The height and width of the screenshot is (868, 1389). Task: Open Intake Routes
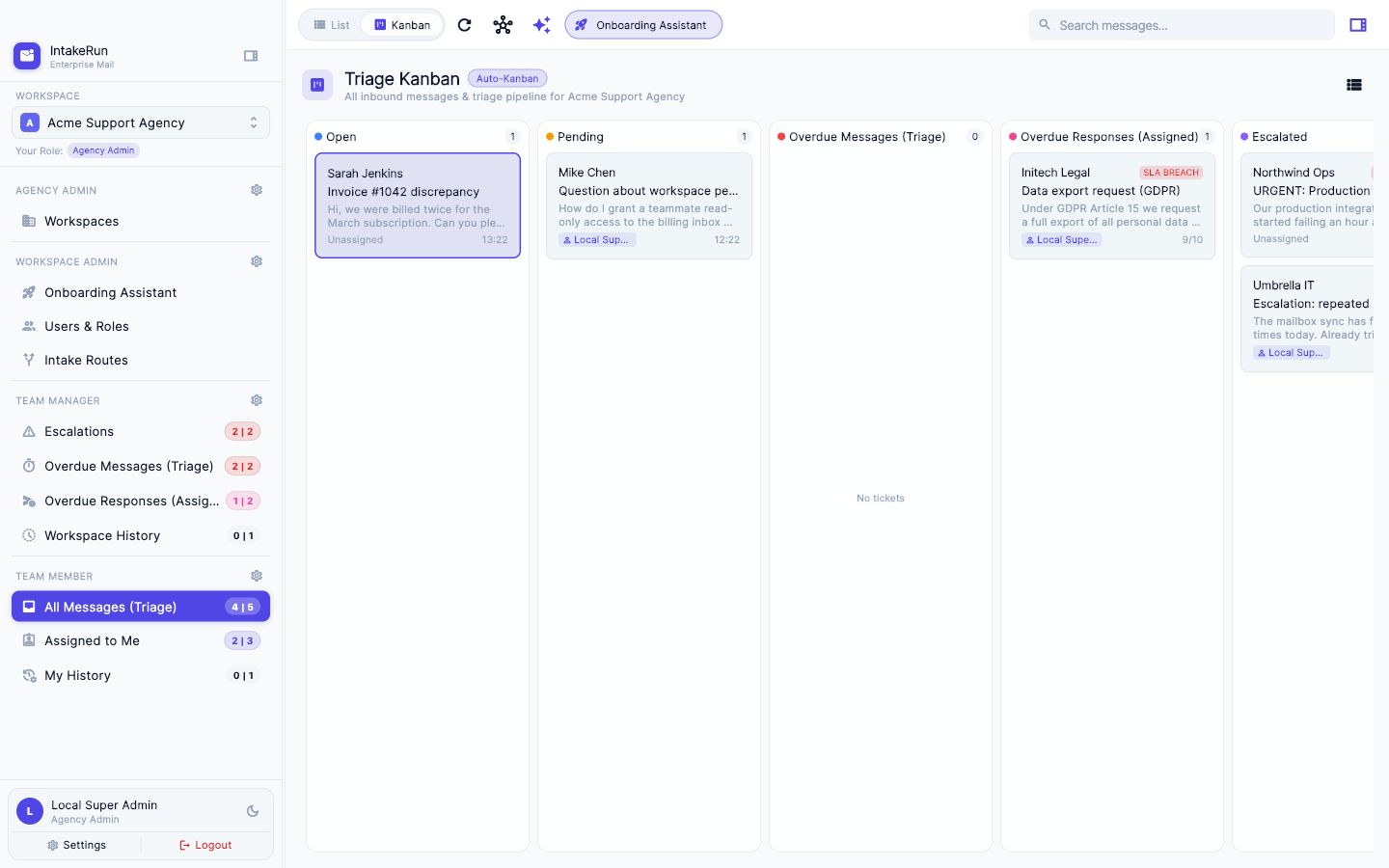click(141, 360)
